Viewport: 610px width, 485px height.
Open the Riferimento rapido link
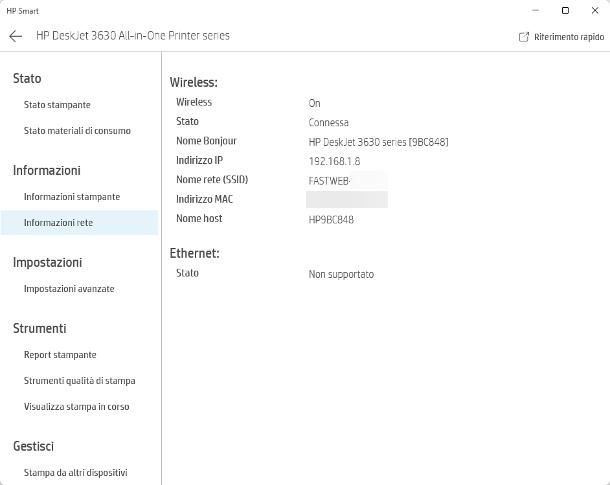coord(569,37)
